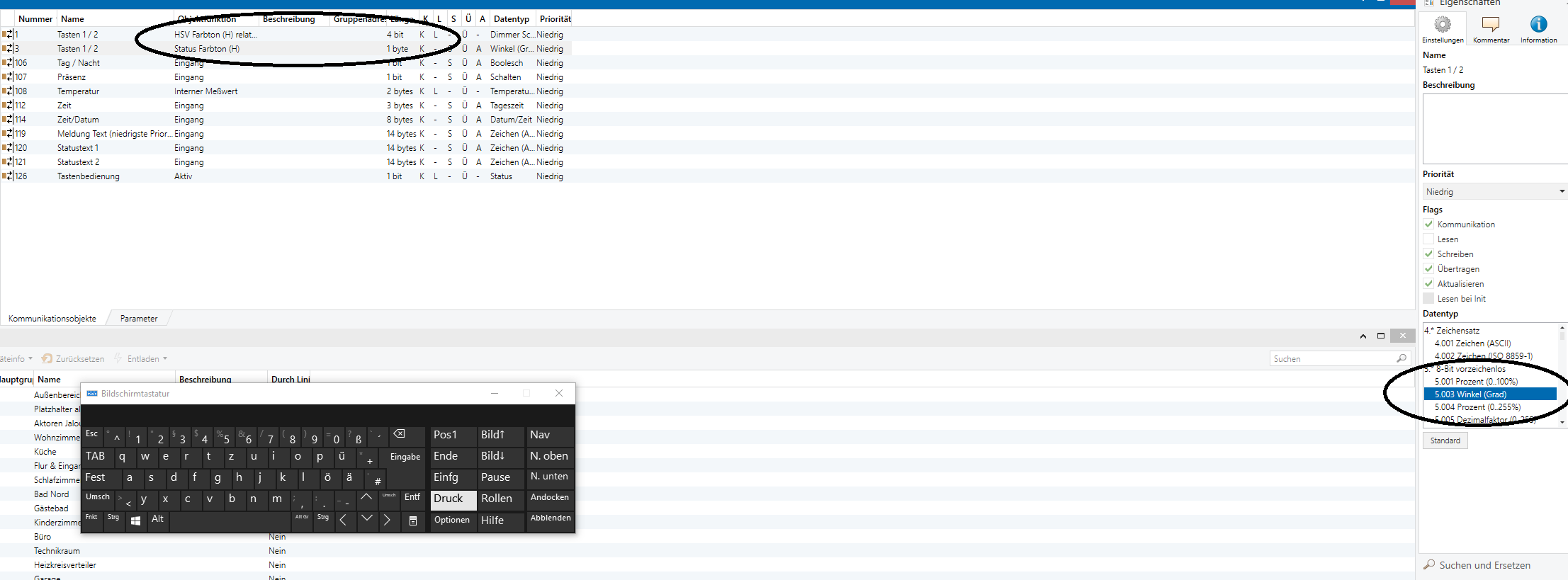Click the down arrow key on on-screen keyboard
Screen dimensions: 1568x580
(x=366, y=521)
